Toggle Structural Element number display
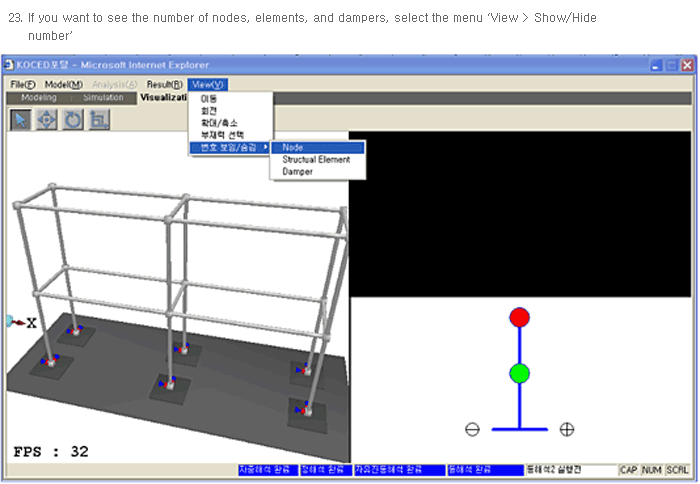This screenshot has height=484, width=700. (x=316, y=159)
